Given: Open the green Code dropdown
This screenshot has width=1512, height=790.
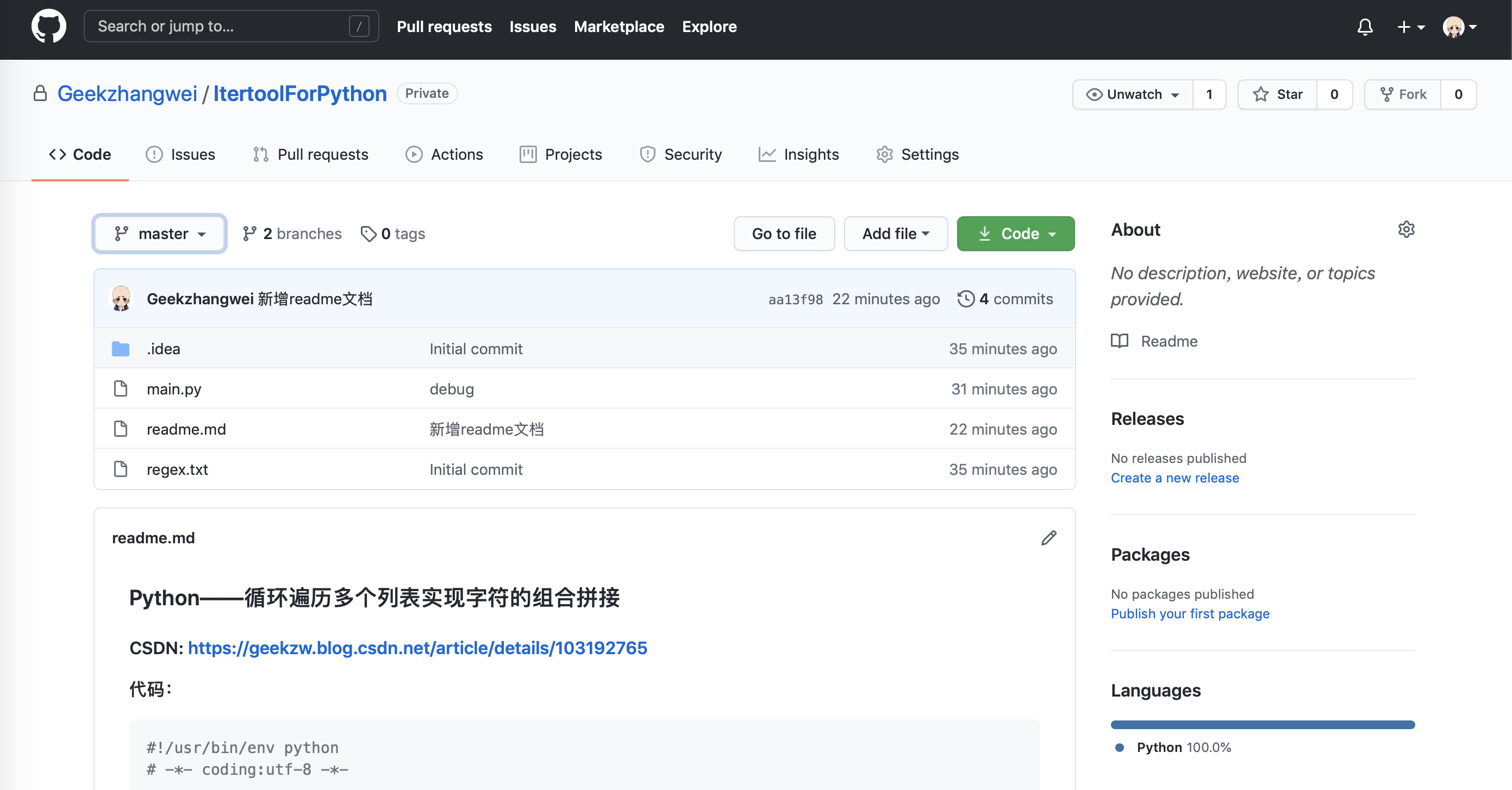Looking at the screenshot, I should [x=1015, y=234].
